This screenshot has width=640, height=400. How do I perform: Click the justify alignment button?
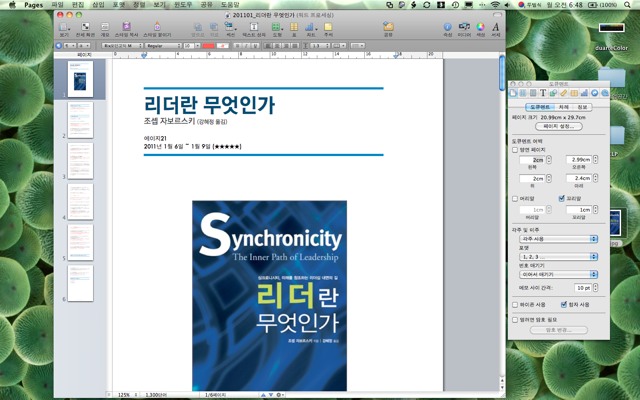point(295,46)
